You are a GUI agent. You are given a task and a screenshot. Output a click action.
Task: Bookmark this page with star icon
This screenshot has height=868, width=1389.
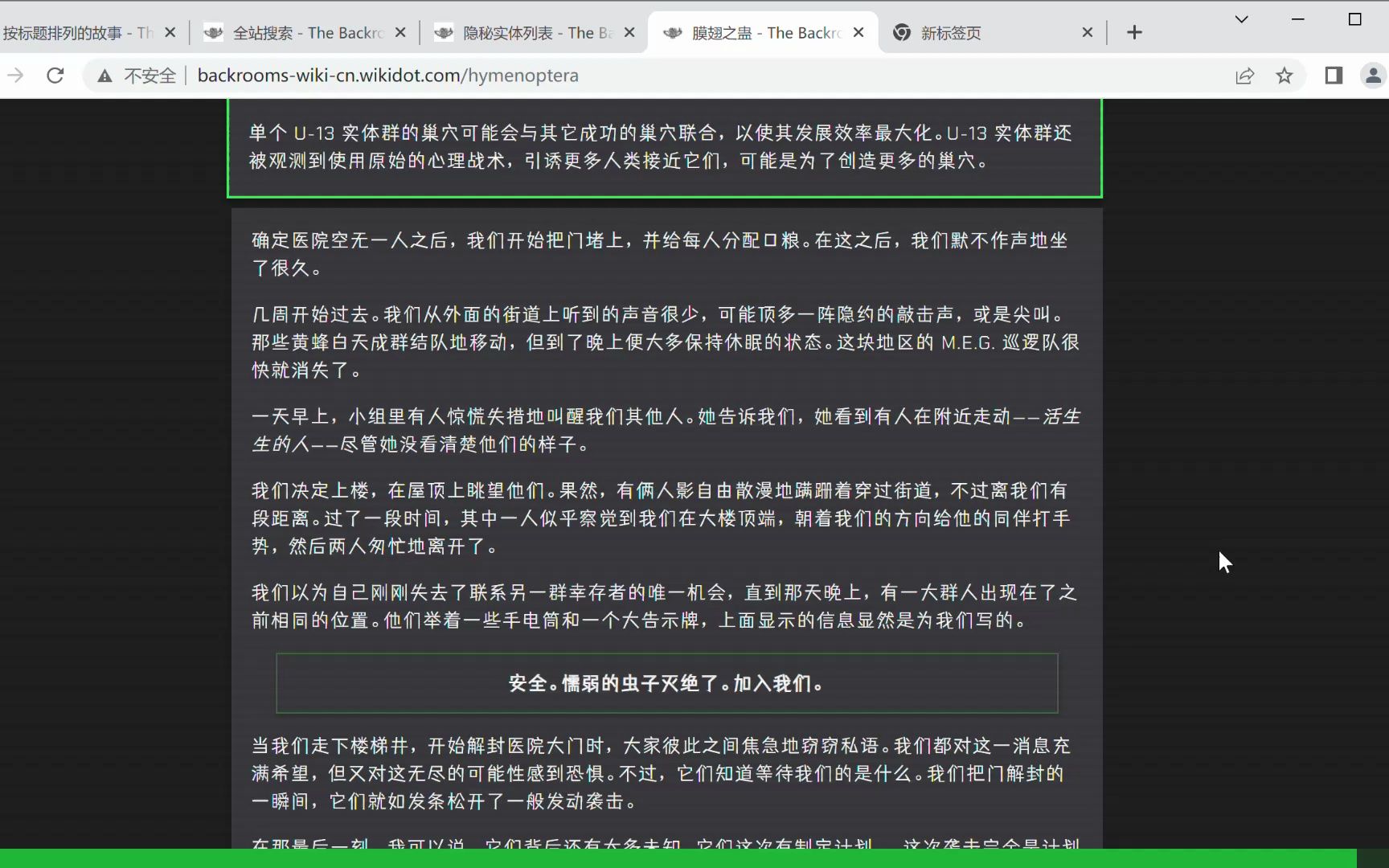point(1285,76)
